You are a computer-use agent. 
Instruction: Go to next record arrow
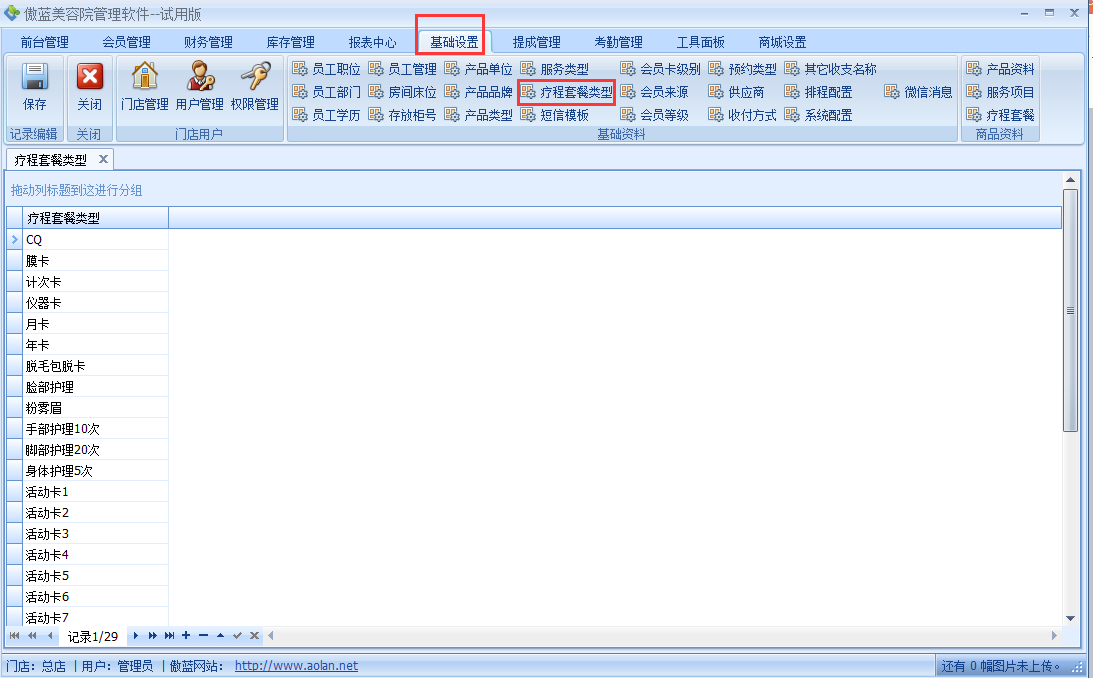point(136,636)
